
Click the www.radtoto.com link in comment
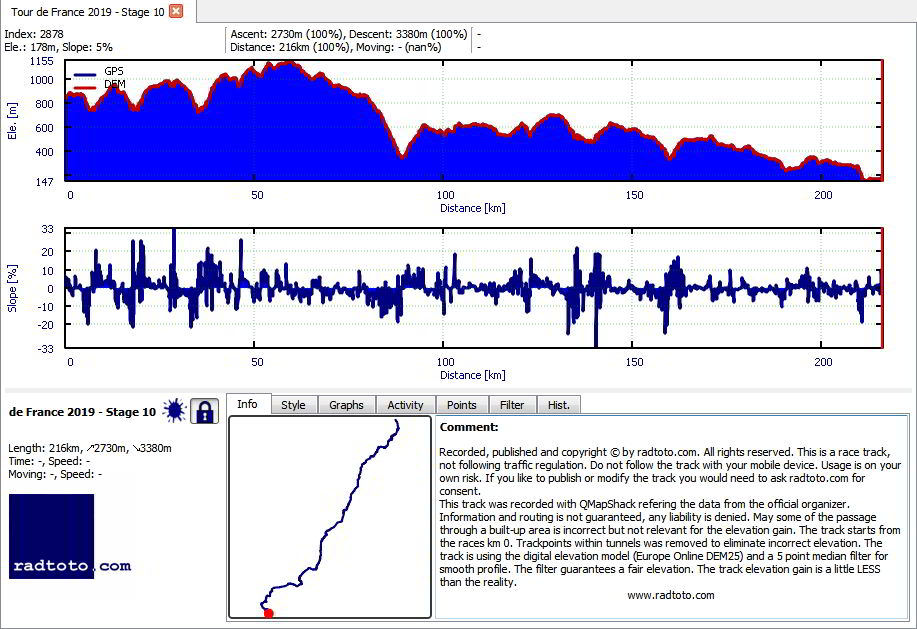point(671,595)
